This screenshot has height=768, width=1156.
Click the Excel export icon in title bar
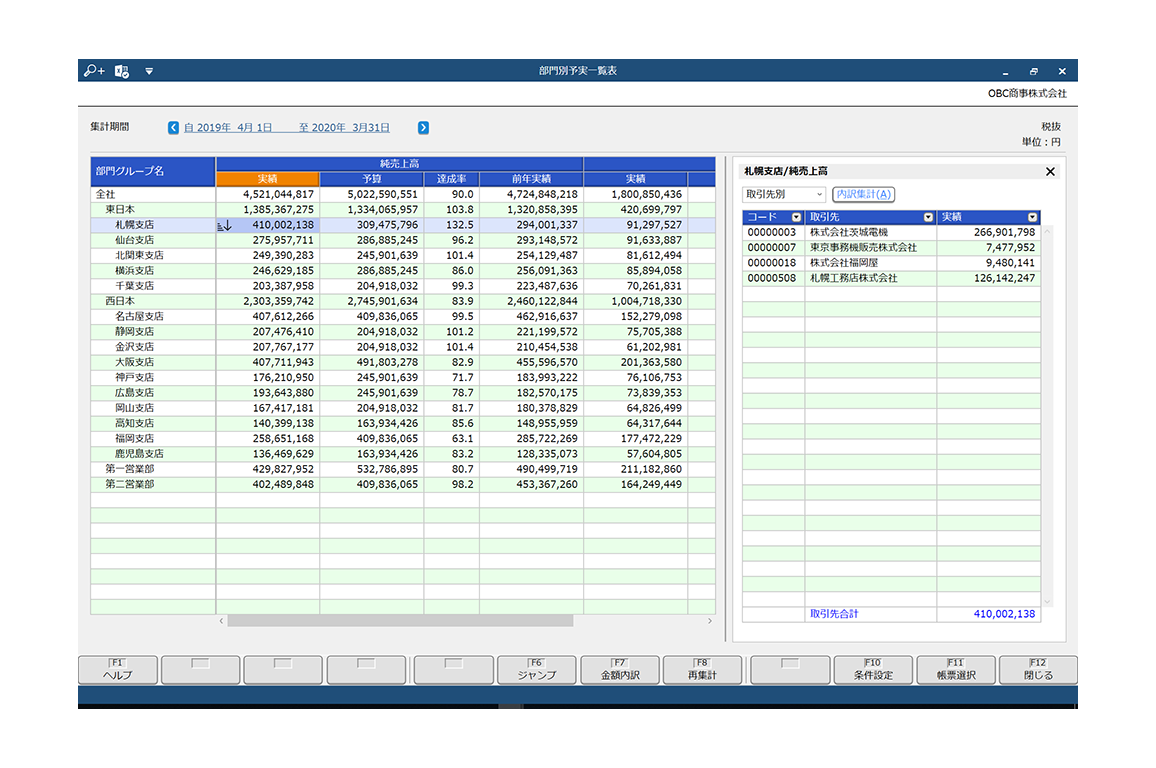click(x=122, y=71)
